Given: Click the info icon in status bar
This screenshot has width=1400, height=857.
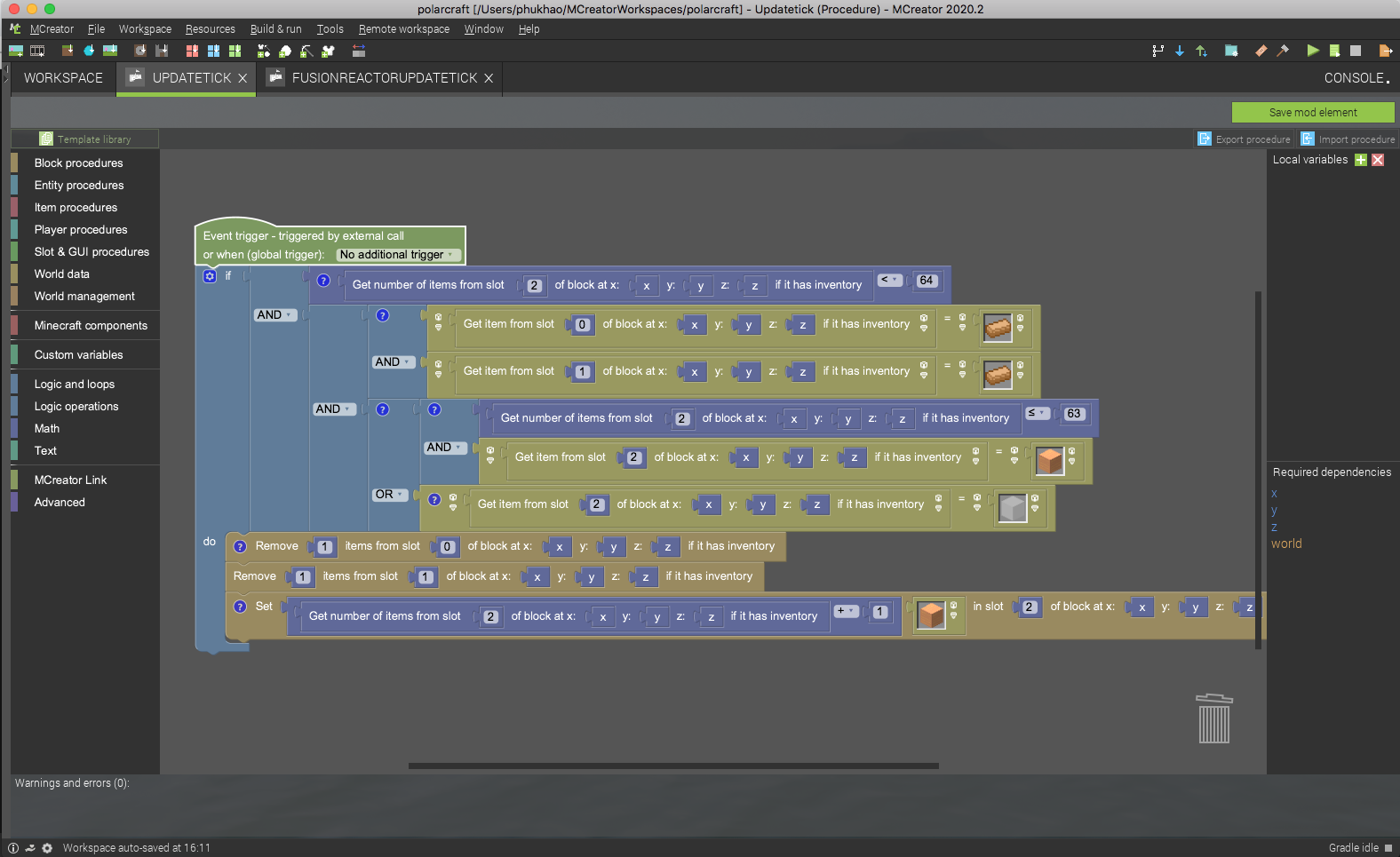Looking at the screenshot, I should [x=13, y=848].
